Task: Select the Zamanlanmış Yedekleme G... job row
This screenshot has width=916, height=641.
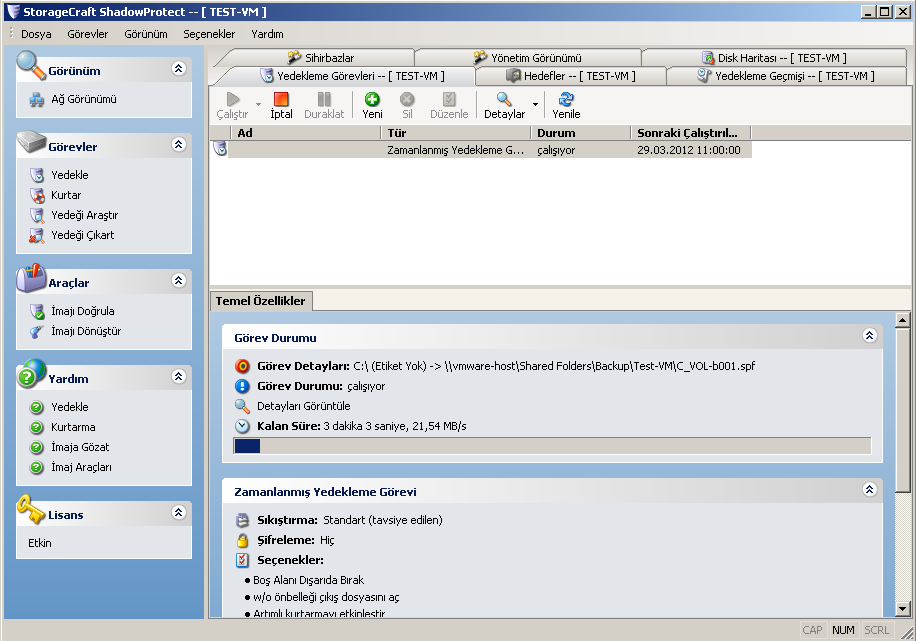Action: point(481,150)
